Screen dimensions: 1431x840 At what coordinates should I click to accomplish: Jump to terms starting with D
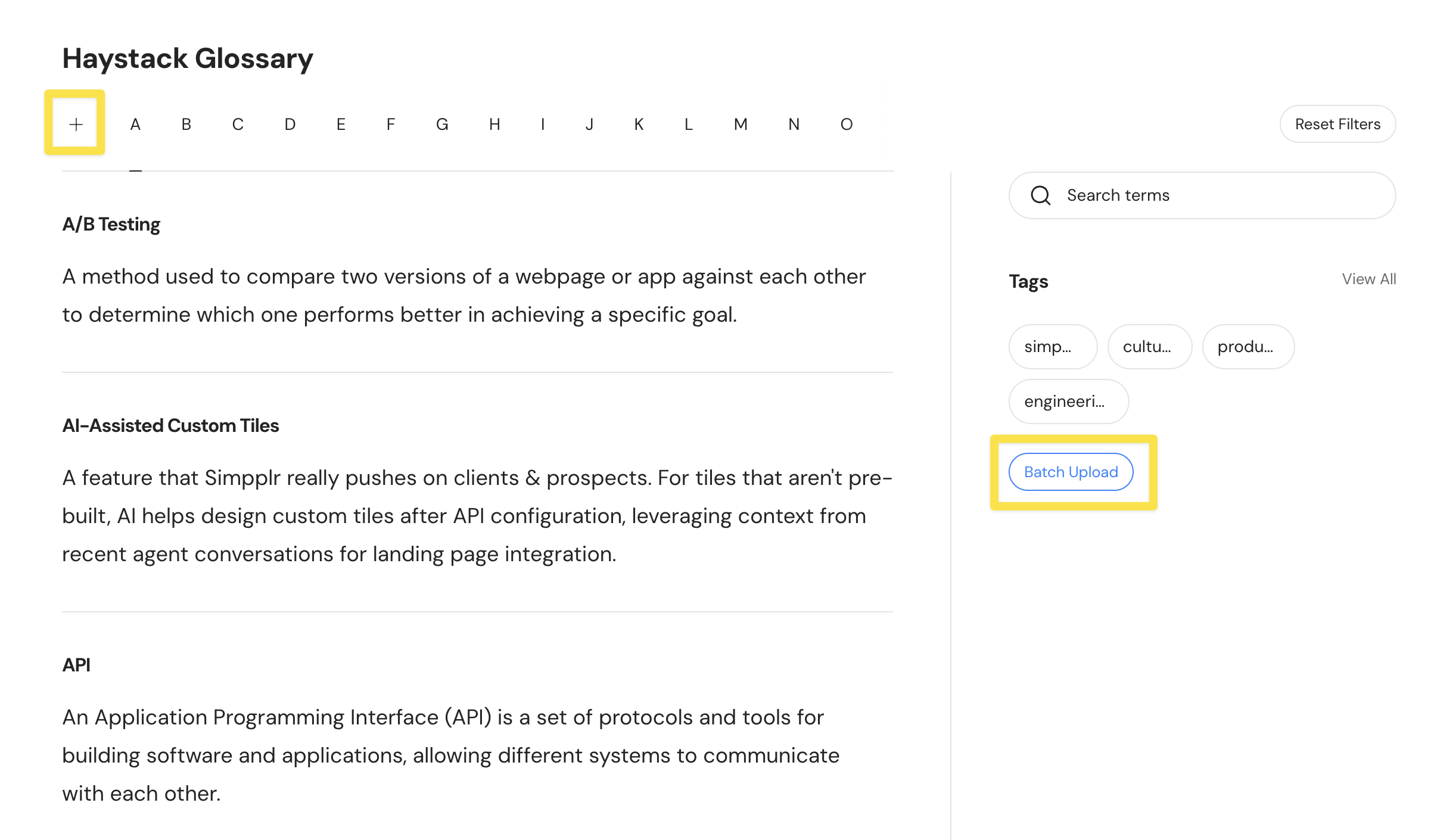tap(290, 124)
